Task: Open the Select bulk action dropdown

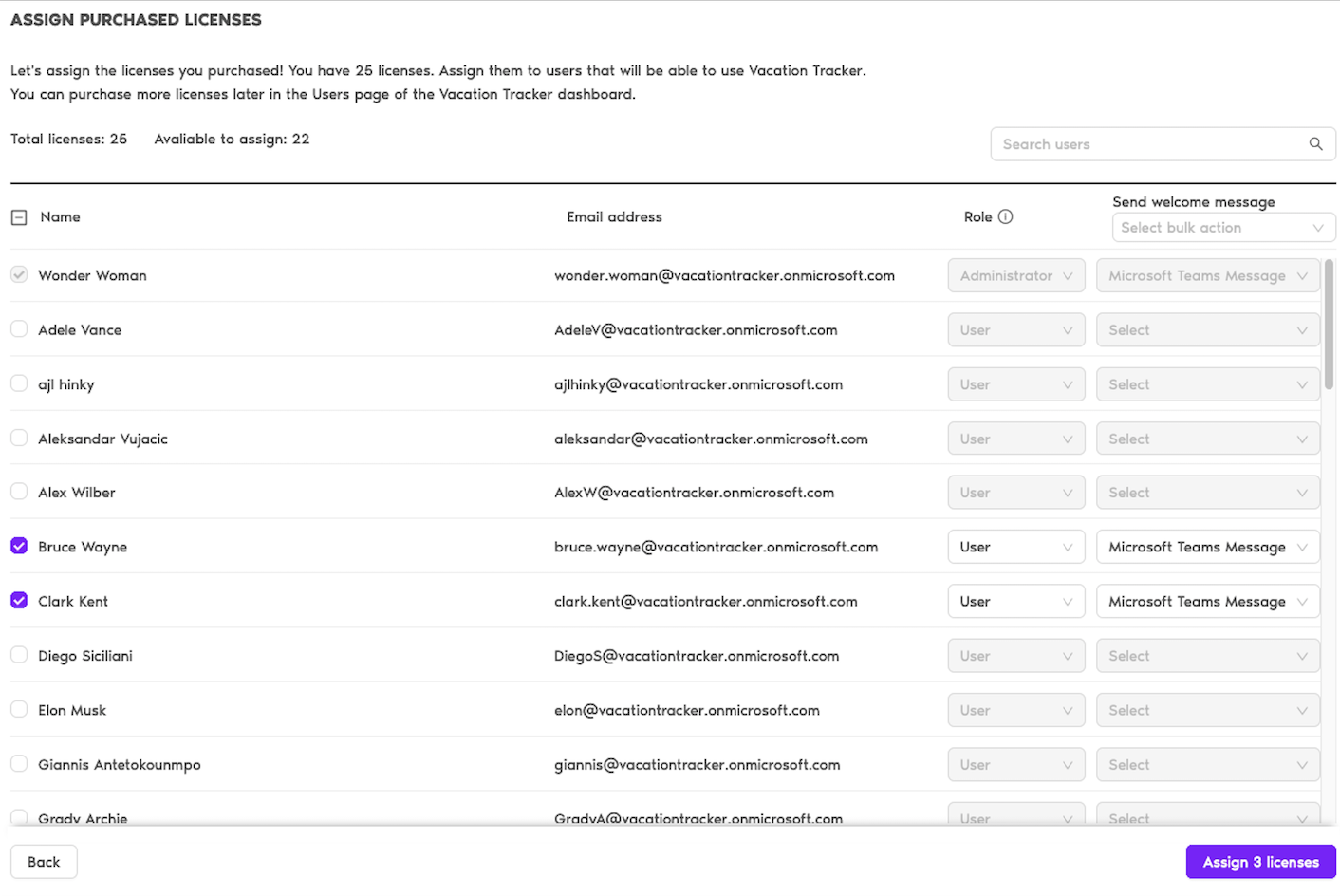Action: click(1222, 228)
